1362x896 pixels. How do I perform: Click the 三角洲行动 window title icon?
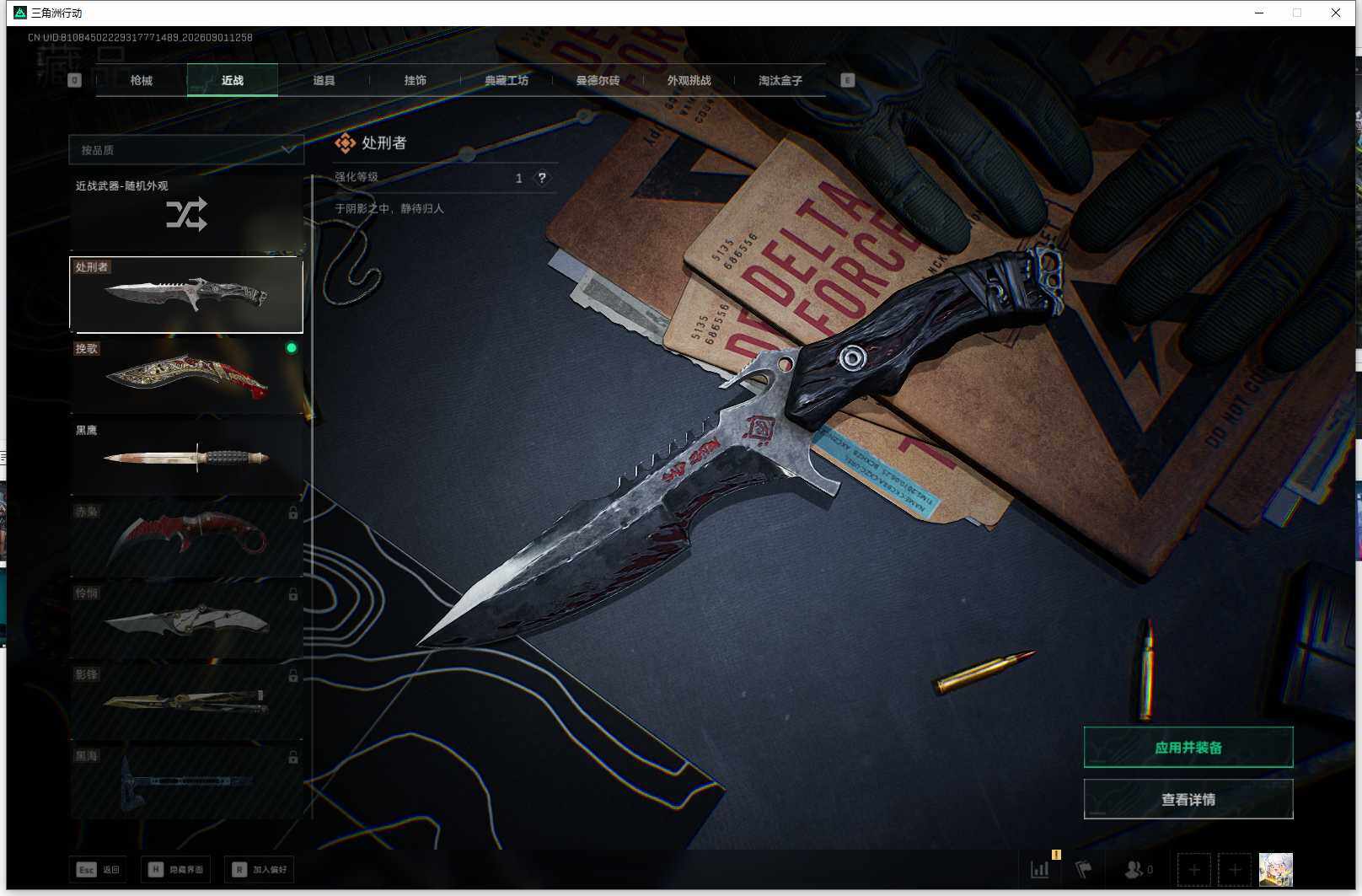point(20,13)
